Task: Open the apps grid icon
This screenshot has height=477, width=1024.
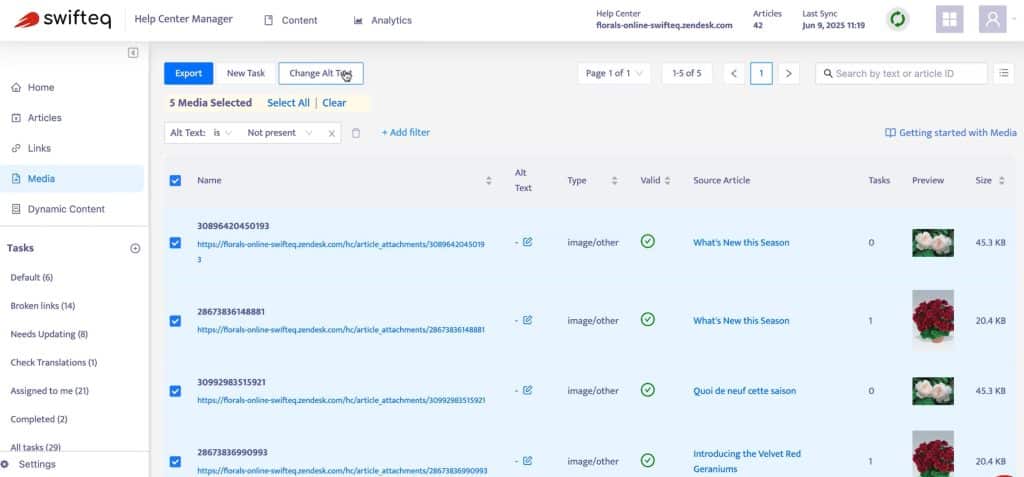Action: coord(949,20)
